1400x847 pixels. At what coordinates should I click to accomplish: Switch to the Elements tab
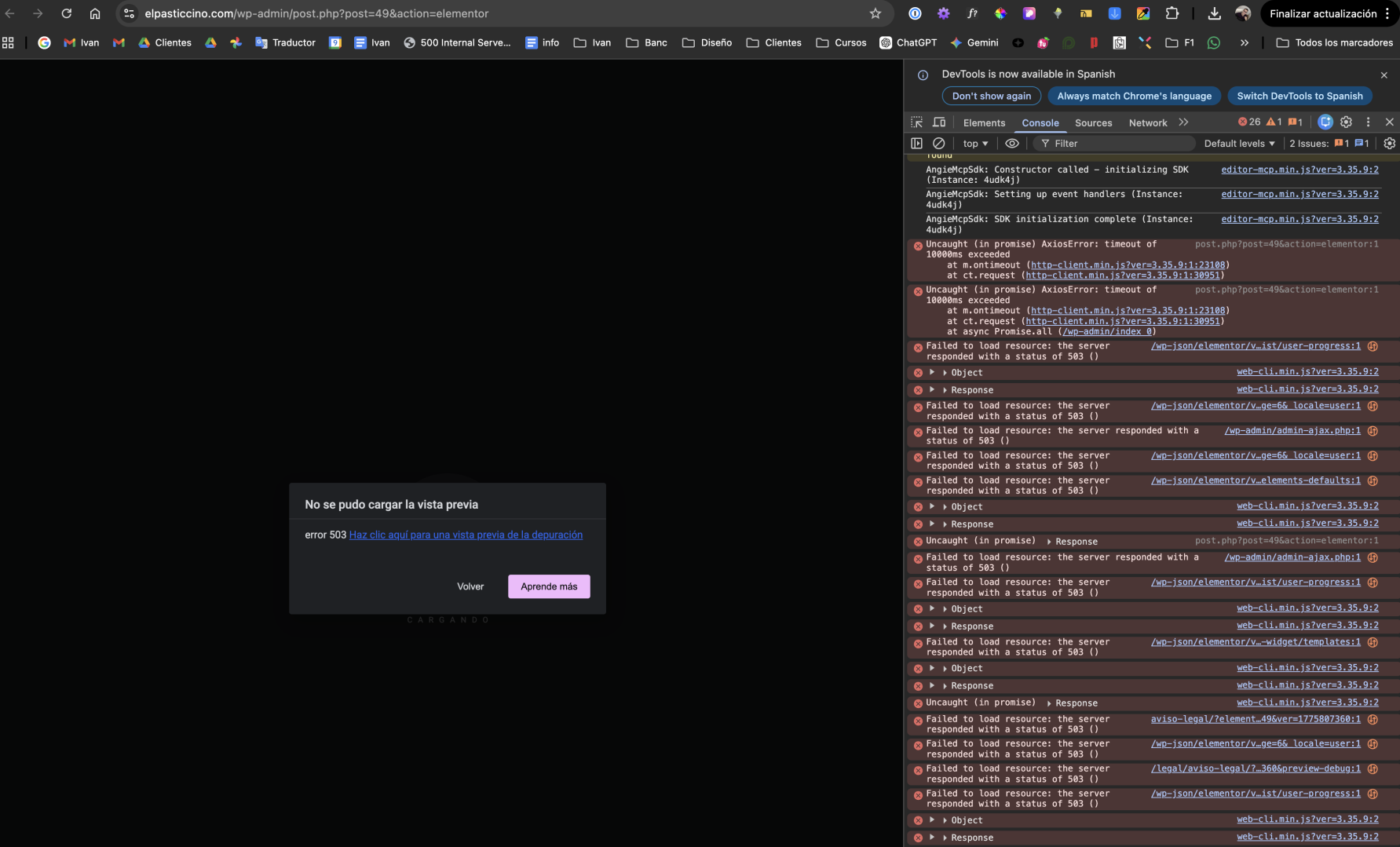(x=984, y=123)
